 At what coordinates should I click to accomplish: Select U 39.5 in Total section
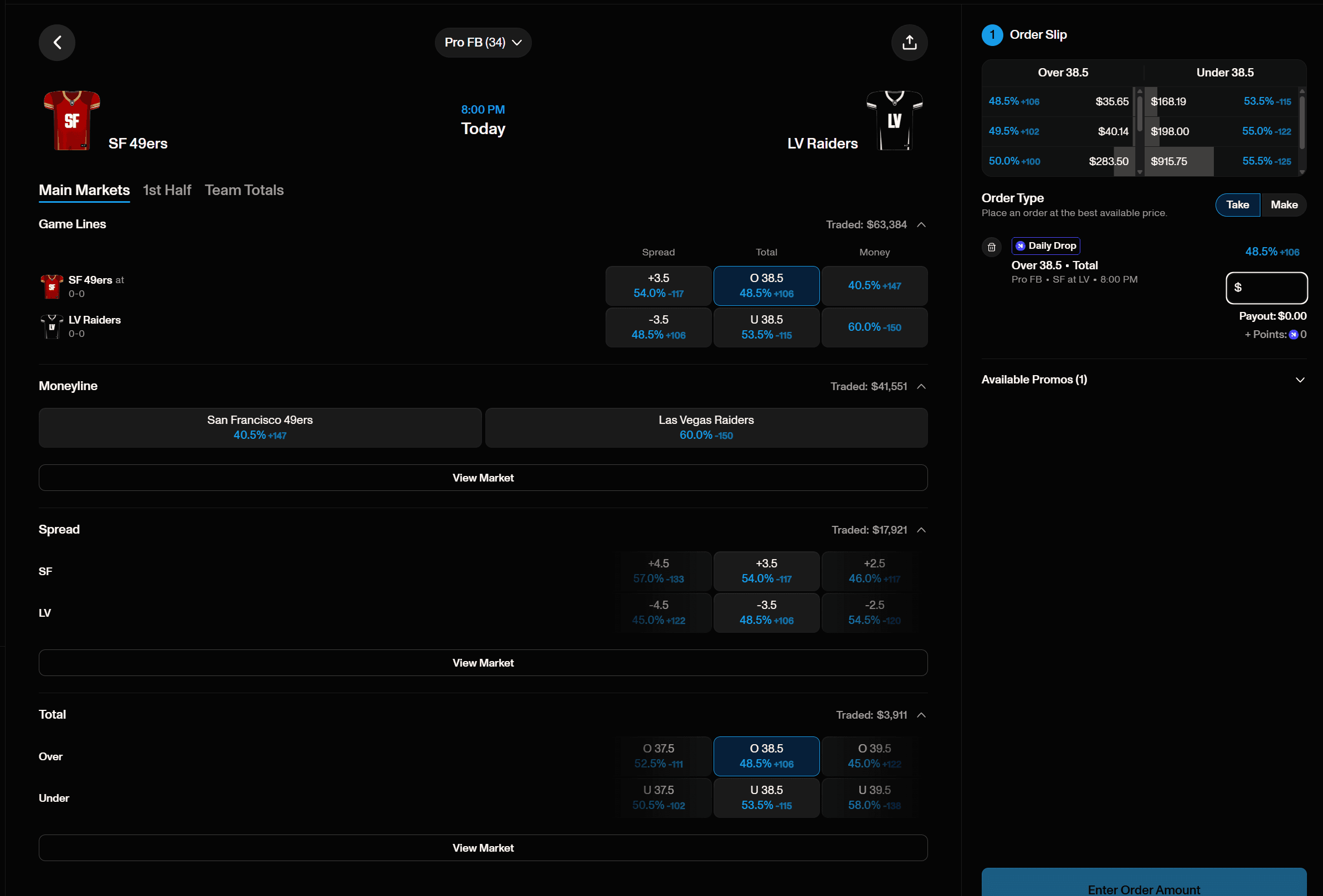875,797
